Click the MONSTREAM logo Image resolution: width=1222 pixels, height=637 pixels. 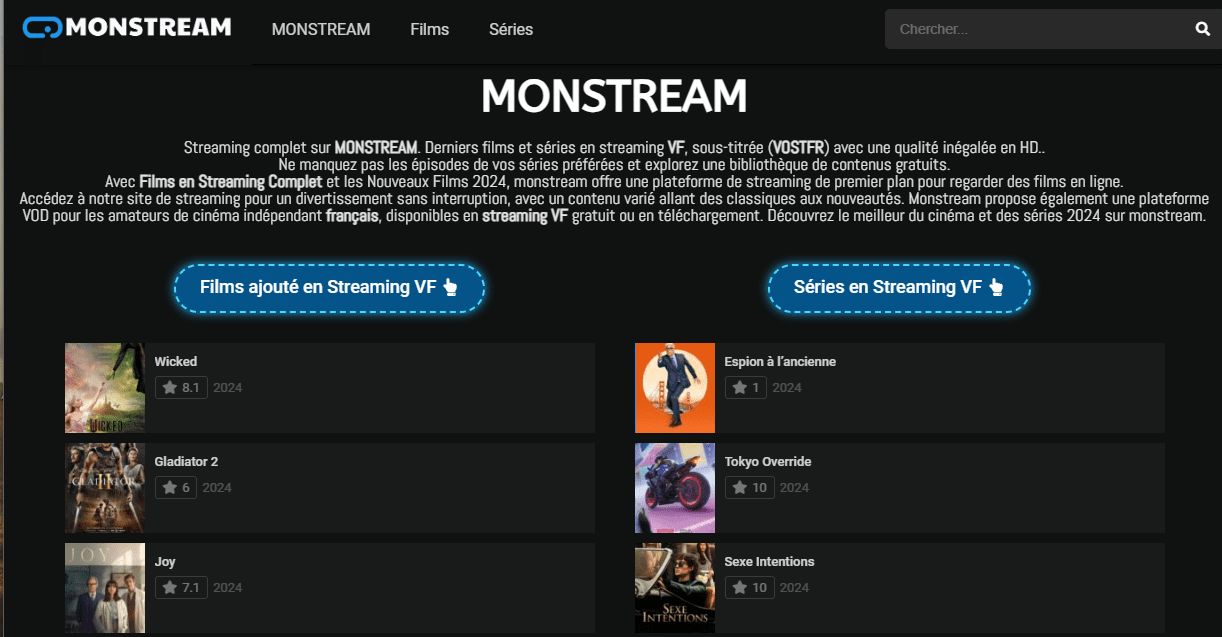click(x=127, y=27)
